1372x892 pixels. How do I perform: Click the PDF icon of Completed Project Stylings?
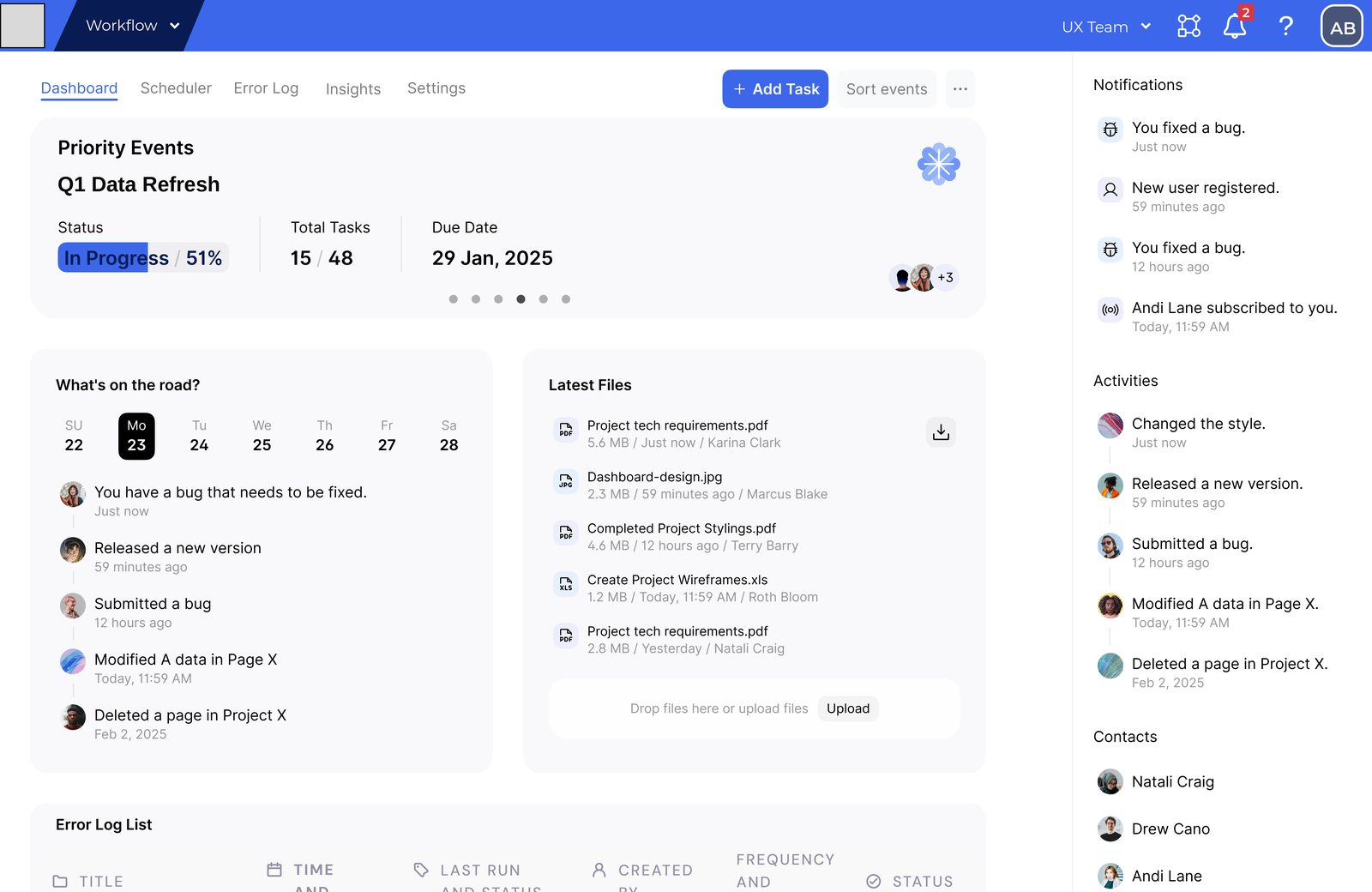[x=566, y=533]
